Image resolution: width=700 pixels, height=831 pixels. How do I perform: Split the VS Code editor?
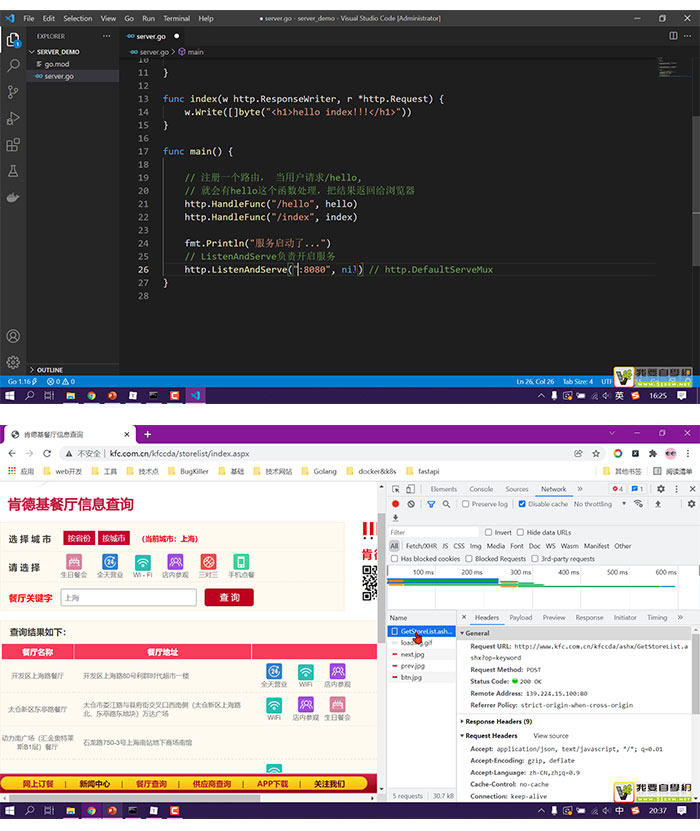pos(673,36)
